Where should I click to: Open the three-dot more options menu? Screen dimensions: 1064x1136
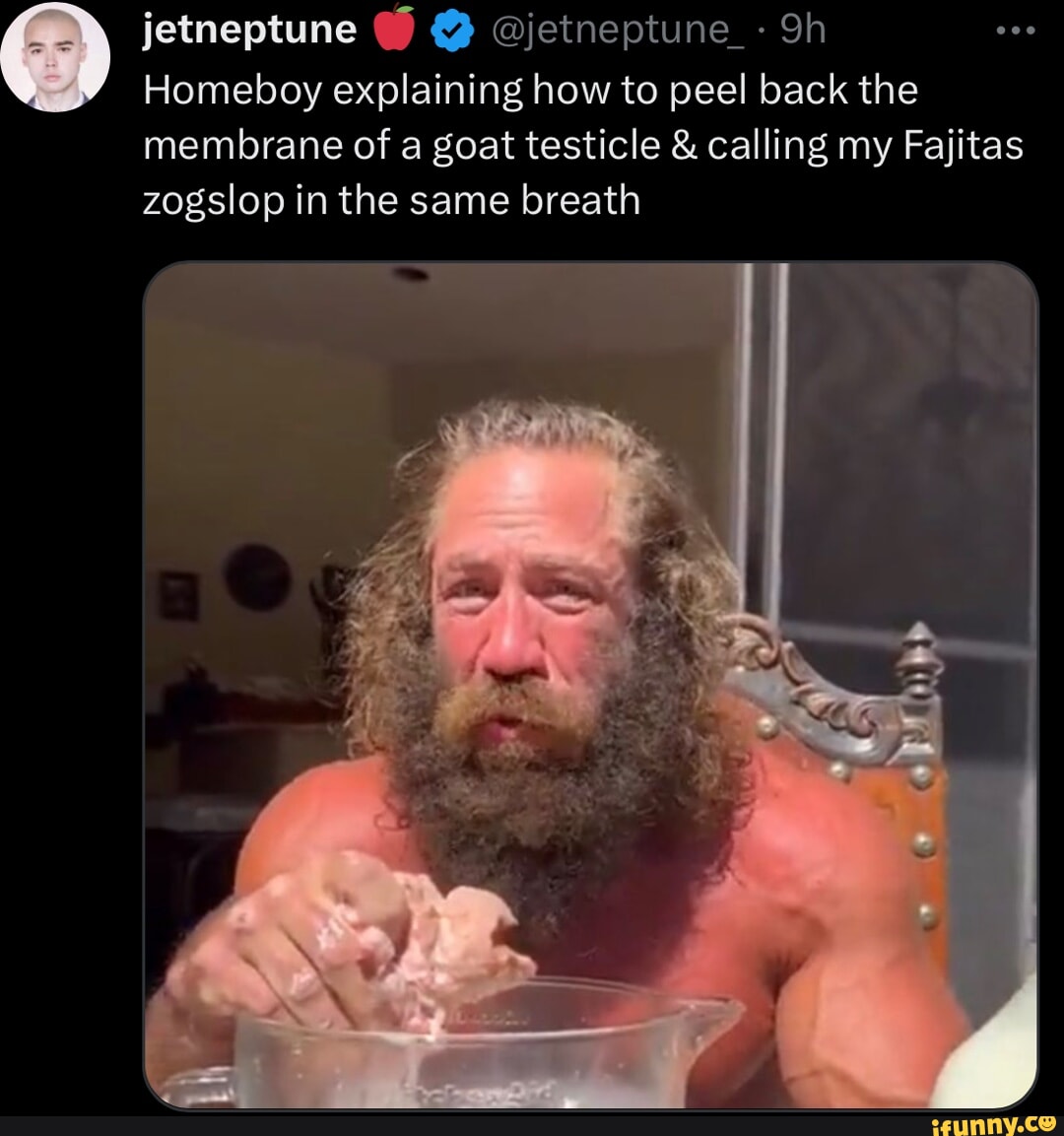(1016, 32)
